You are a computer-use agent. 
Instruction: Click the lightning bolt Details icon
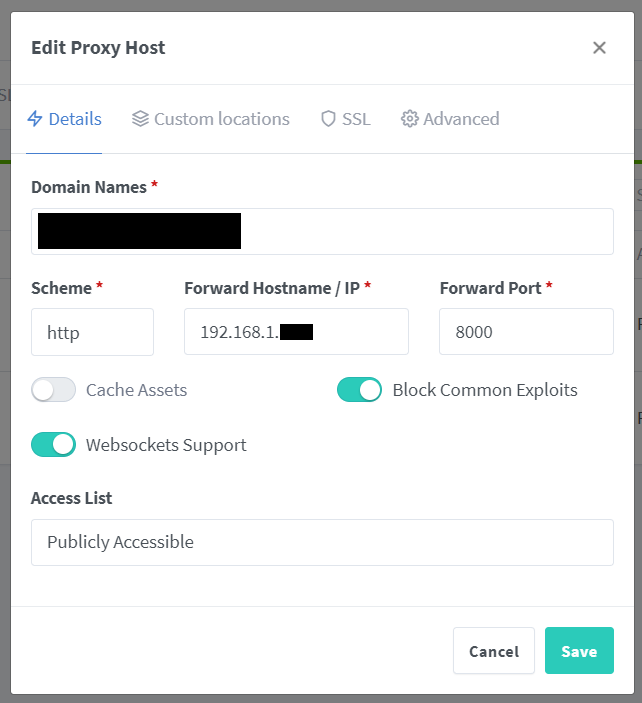click(x=35, y=119)
